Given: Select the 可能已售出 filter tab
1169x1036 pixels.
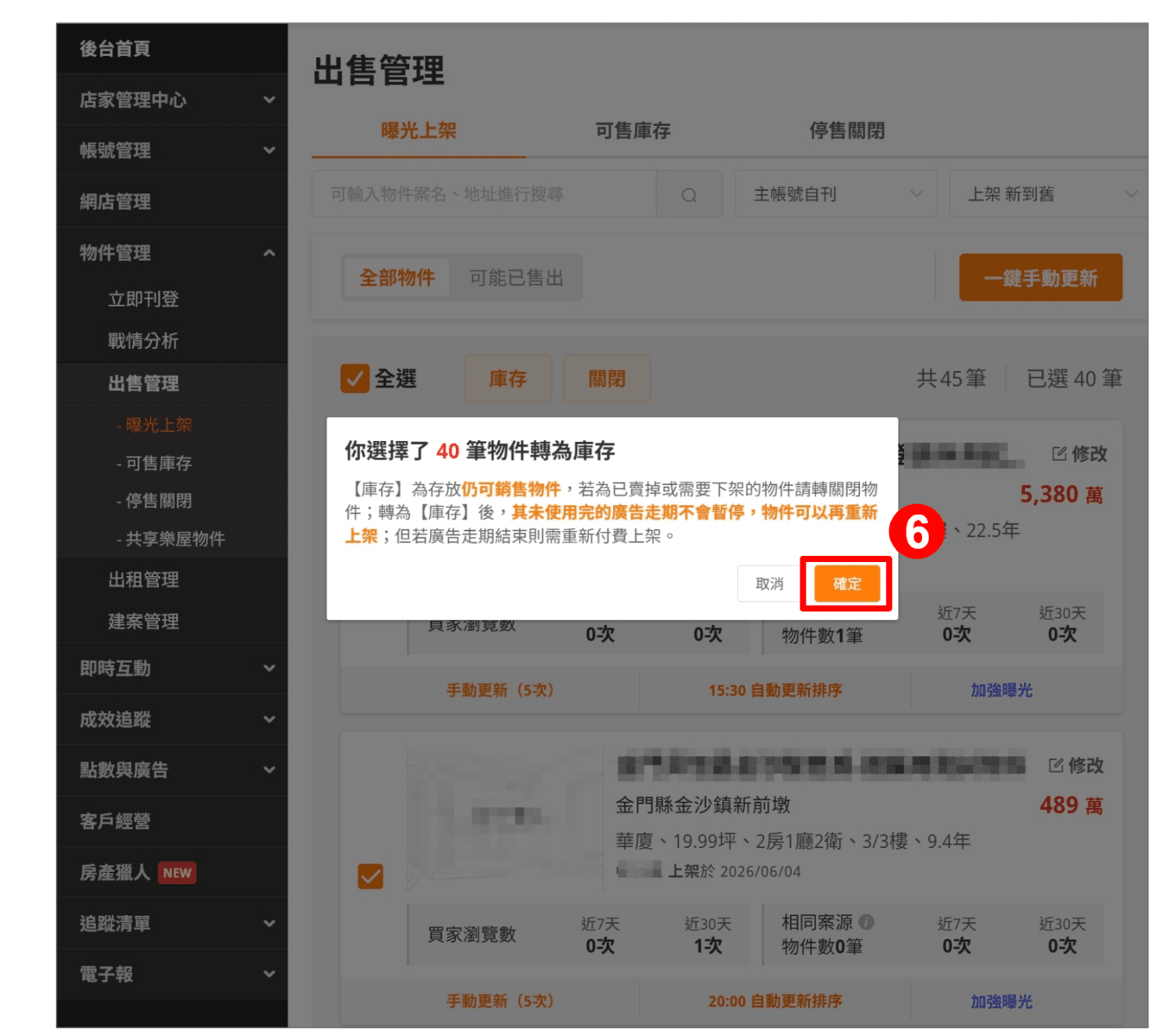Looking at the screenshot, I should [x=516, y=278].
